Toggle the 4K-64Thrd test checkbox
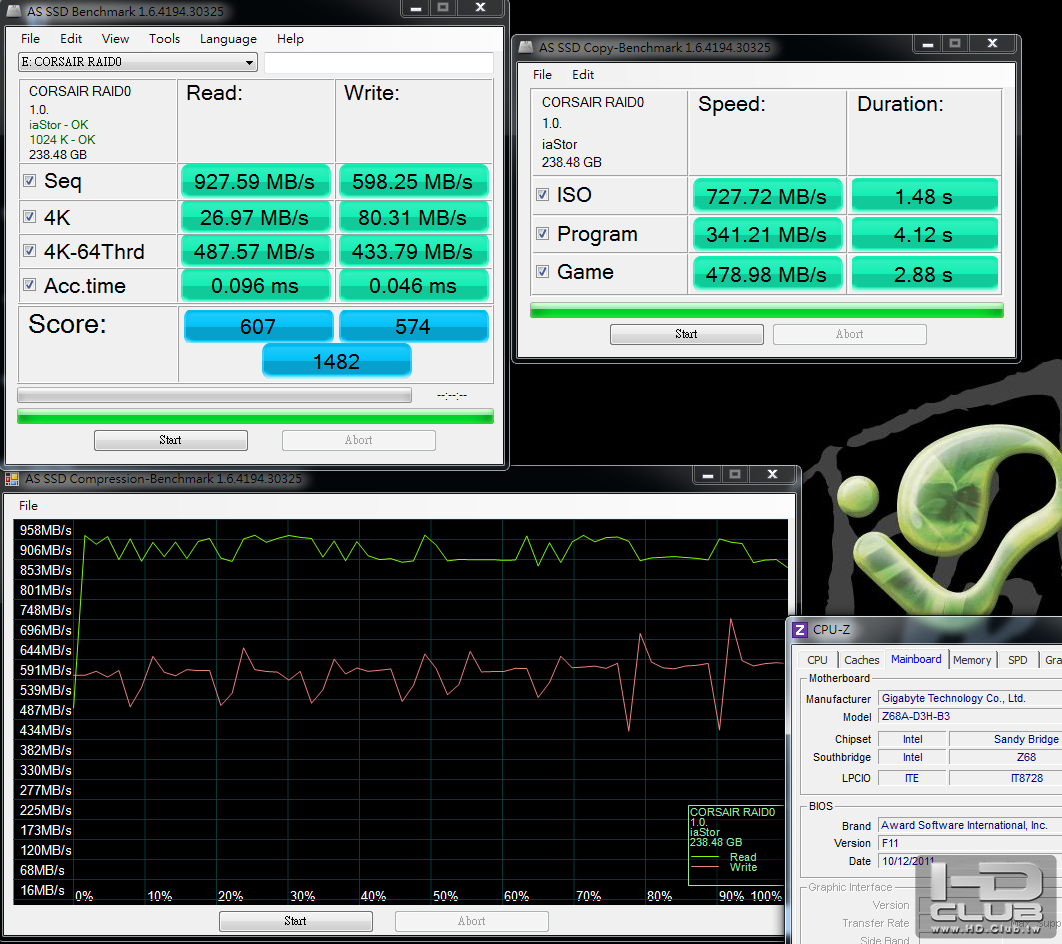The width and height of the screenshot is (1062, 944). coord(30,251)
